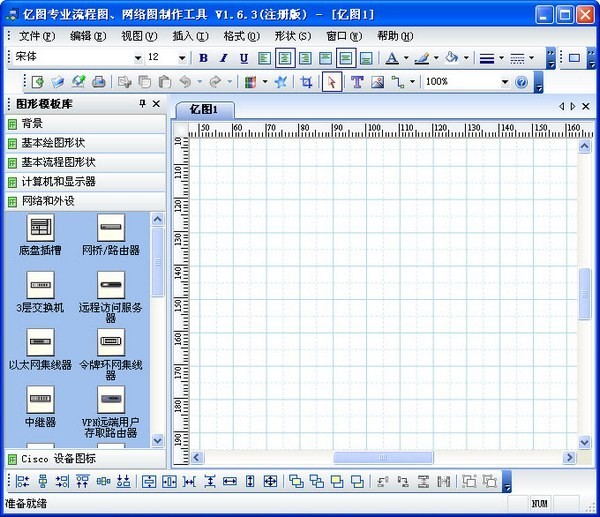The width and height of the screenshot is (600, 517).
Task: Select the pointer selection tool
Action: (332, 82)
